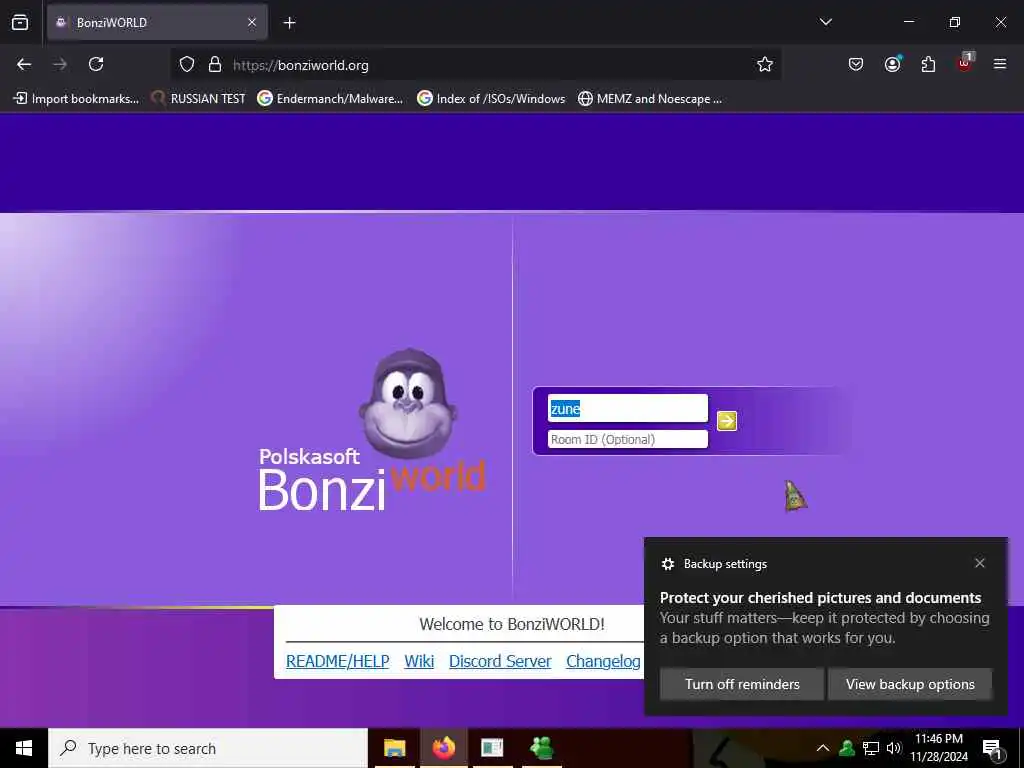1024x768 pixels.
Task: Click Turn off reminders button
Action: click(742, 684)
